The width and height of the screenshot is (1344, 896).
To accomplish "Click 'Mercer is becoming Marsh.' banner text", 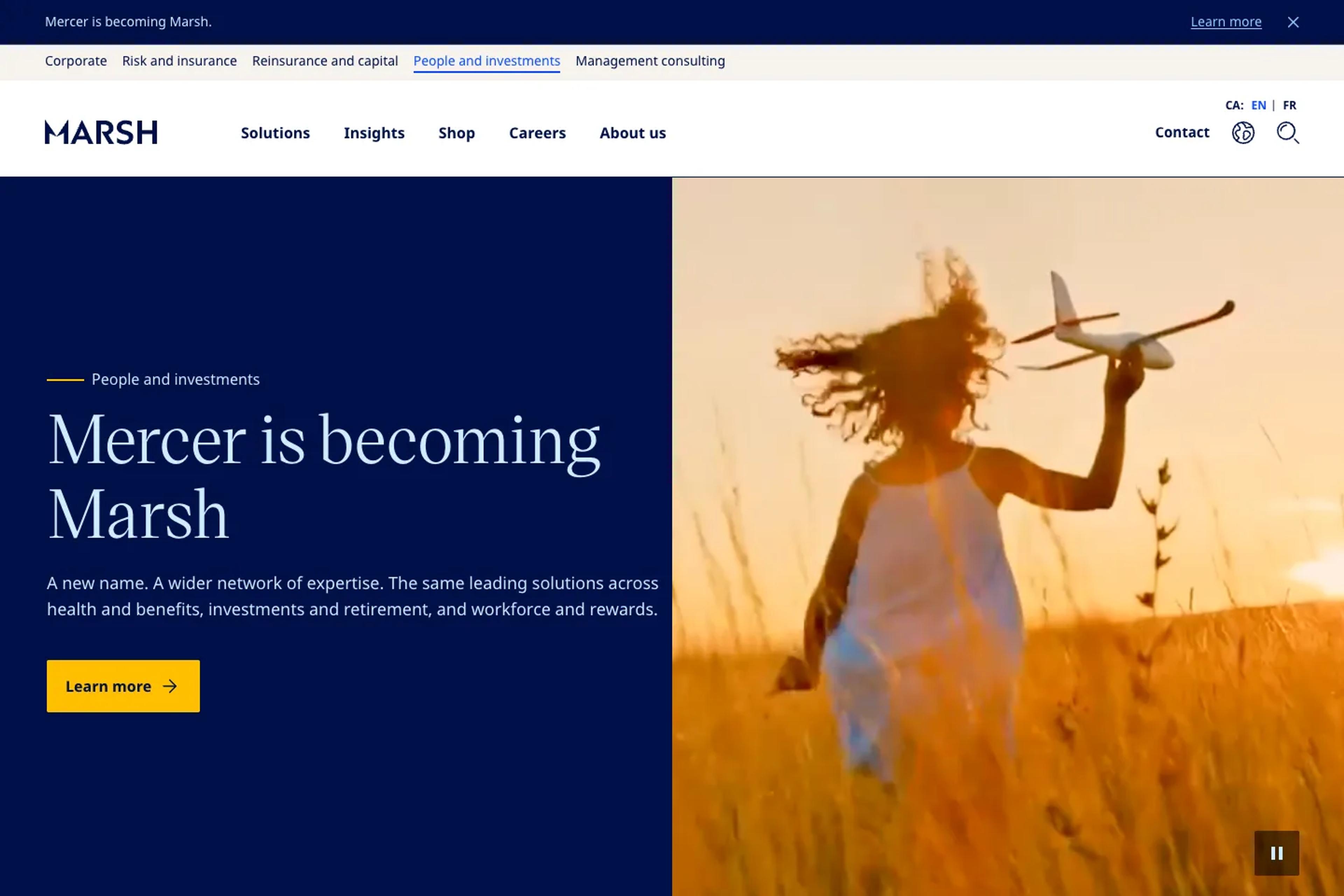I will point(128,22).
